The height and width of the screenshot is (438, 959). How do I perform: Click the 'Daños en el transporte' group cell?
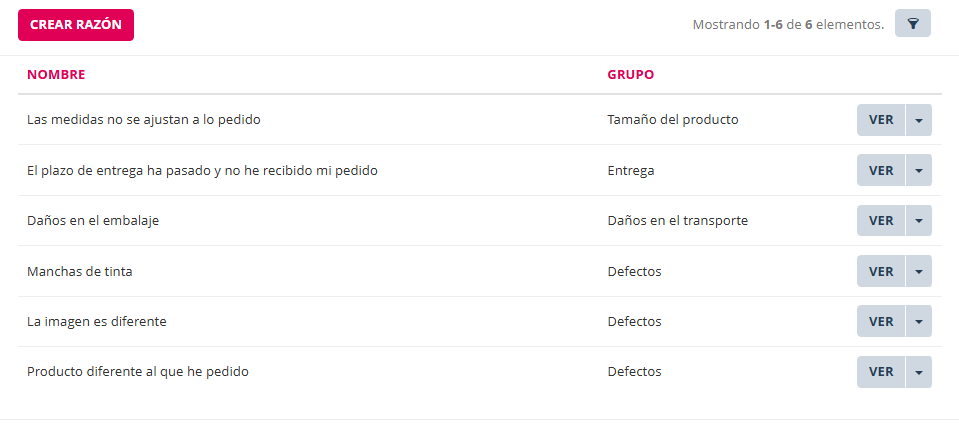click(677, 221)
